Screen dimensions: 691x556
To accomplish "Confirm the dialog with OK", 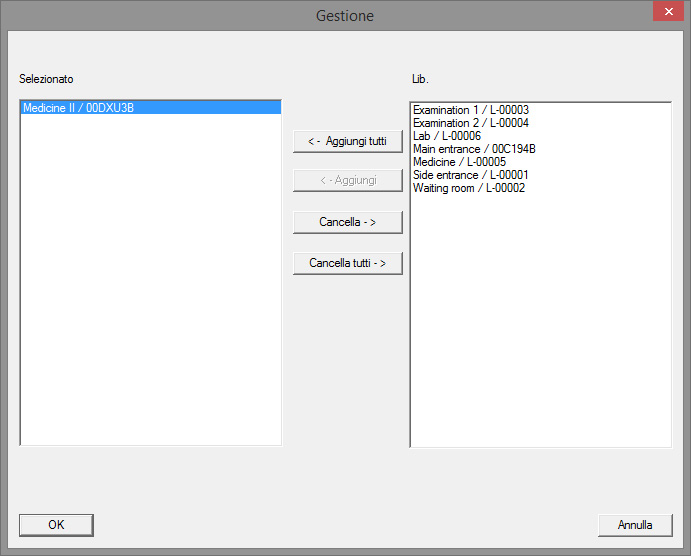I will (56, 525).
